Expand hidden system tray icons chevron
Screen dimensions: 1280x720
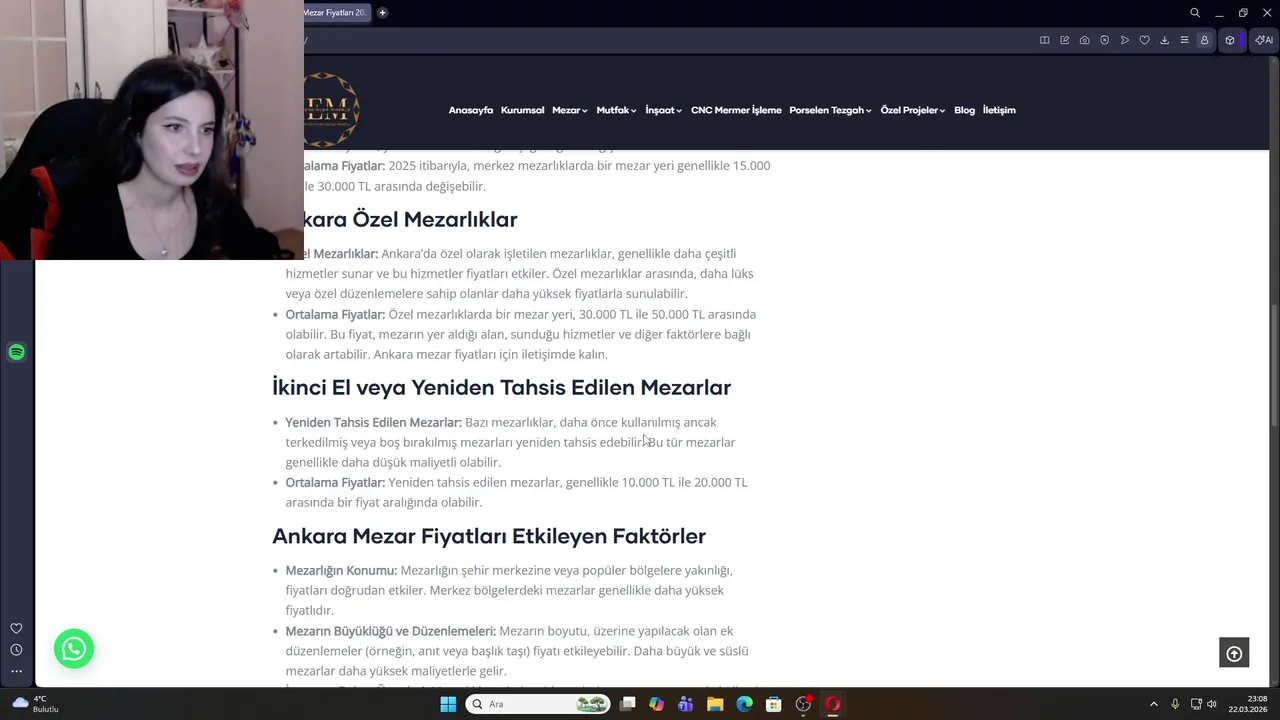coord(1153,704)
